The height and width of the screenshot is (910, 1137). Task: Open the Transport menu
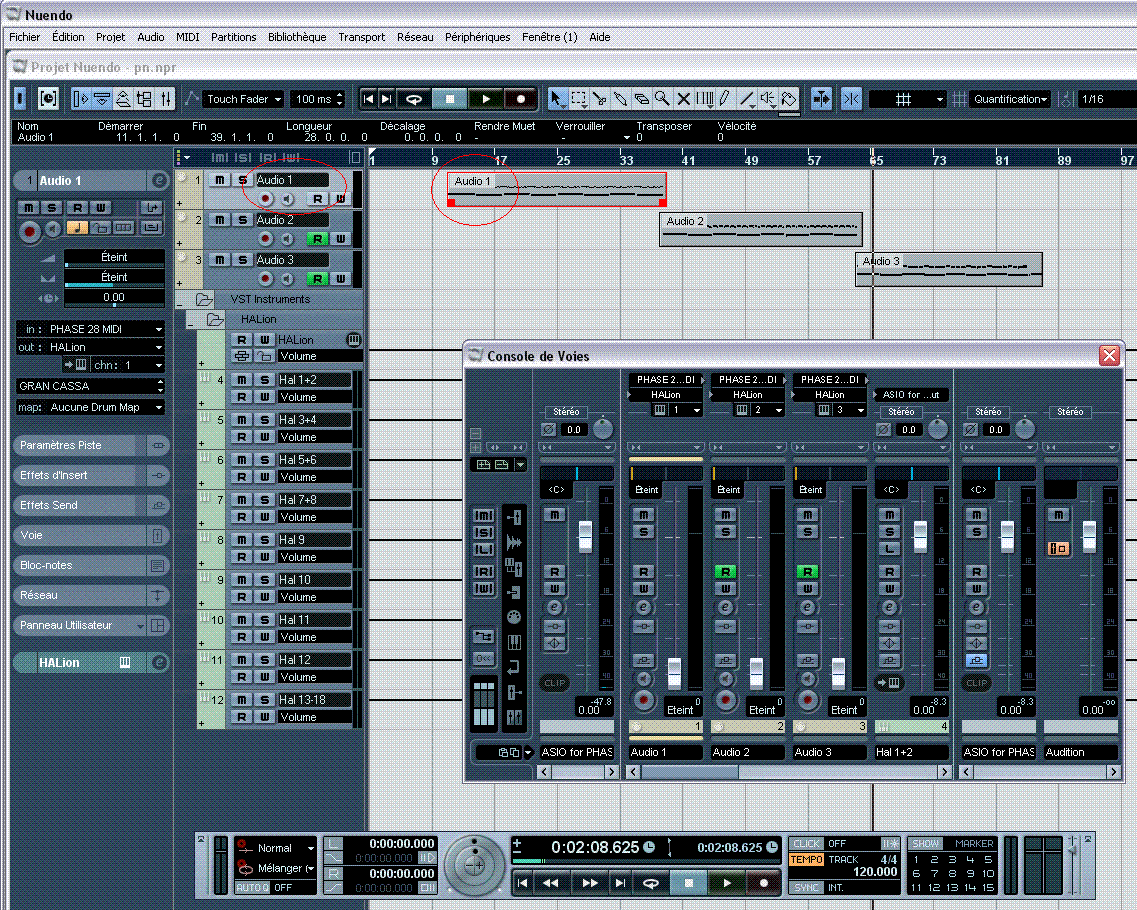coord(361,37)
